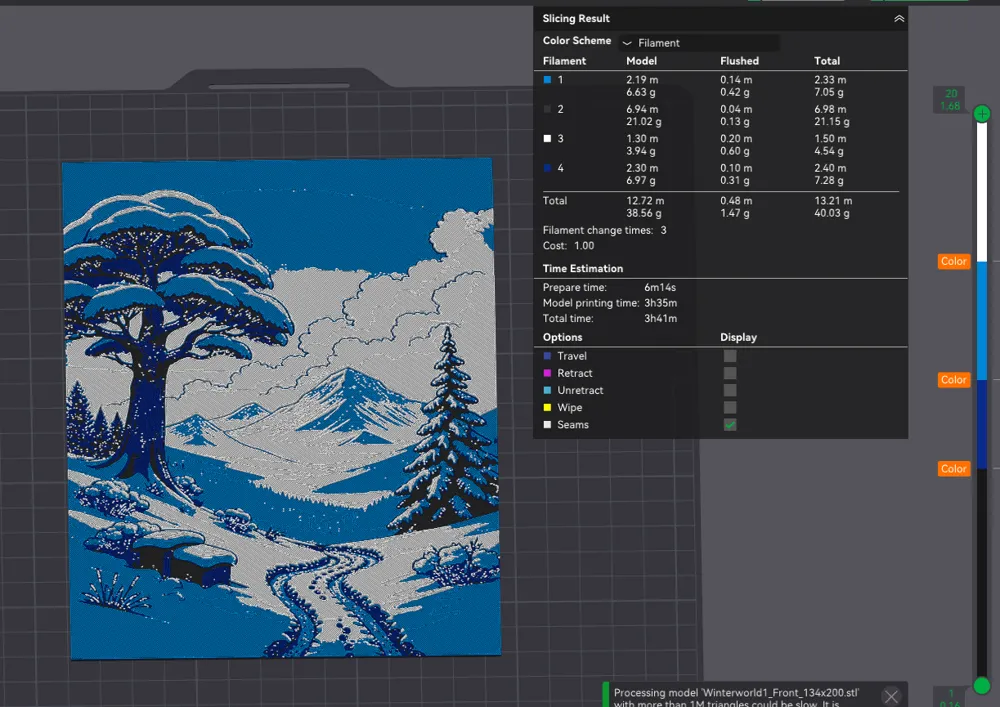1000x707 pixels.
Task: Click the Total time 3h41m value
Action: [x=660, y=319]
